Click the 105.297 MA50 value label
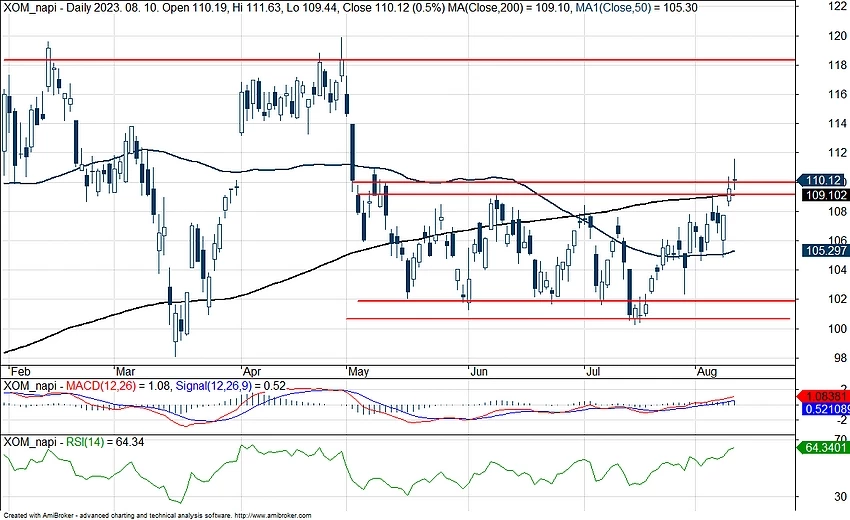Image resolution: width=850 pixels, height=520 pixels. coord(825,251)
